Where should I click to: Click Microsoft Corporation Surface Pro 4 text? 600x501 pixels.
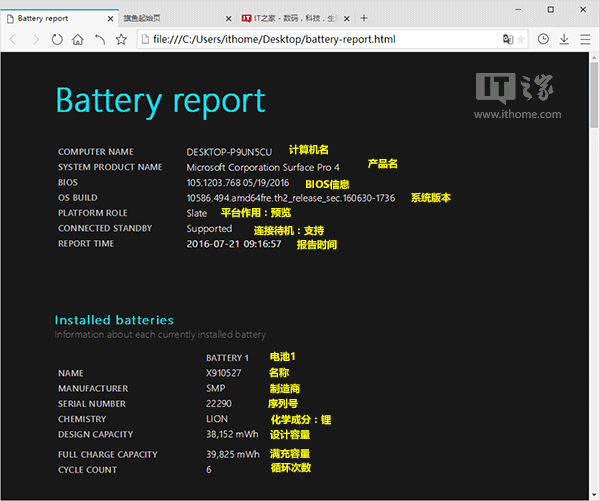pyautogui.click(x=263, y=168)
